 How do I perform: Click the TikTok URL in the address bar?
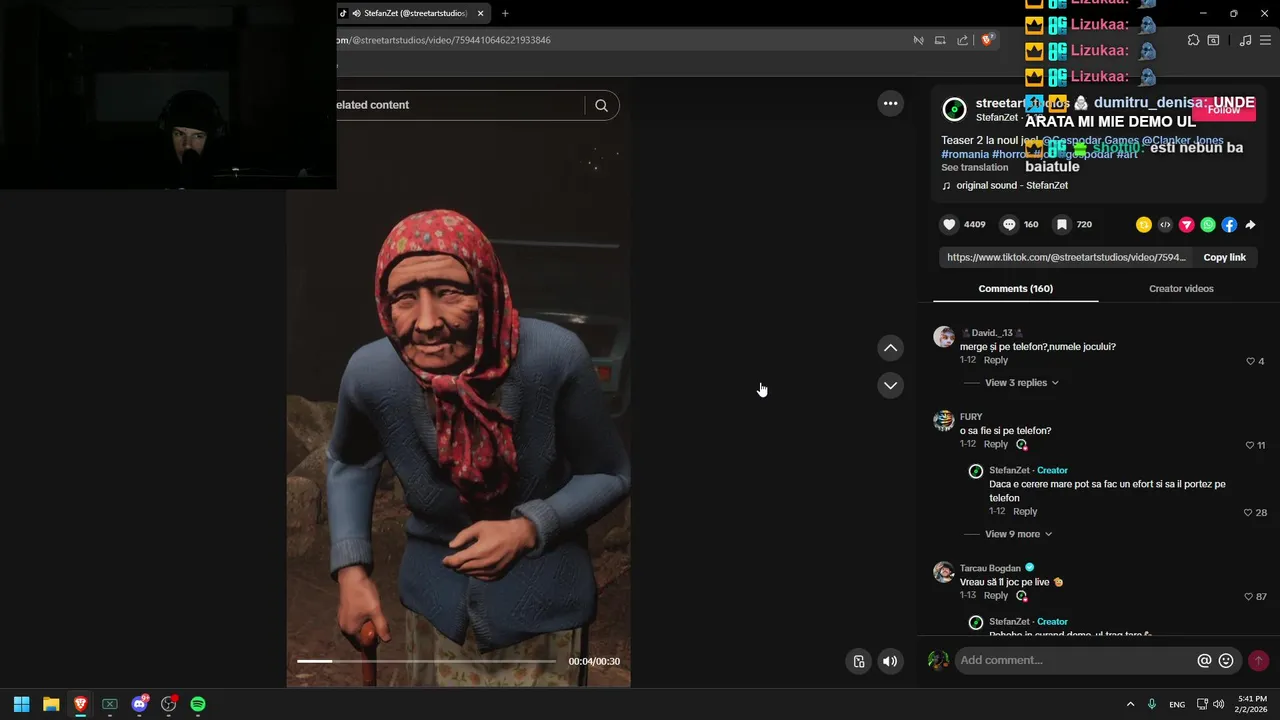tap(443, 40)
